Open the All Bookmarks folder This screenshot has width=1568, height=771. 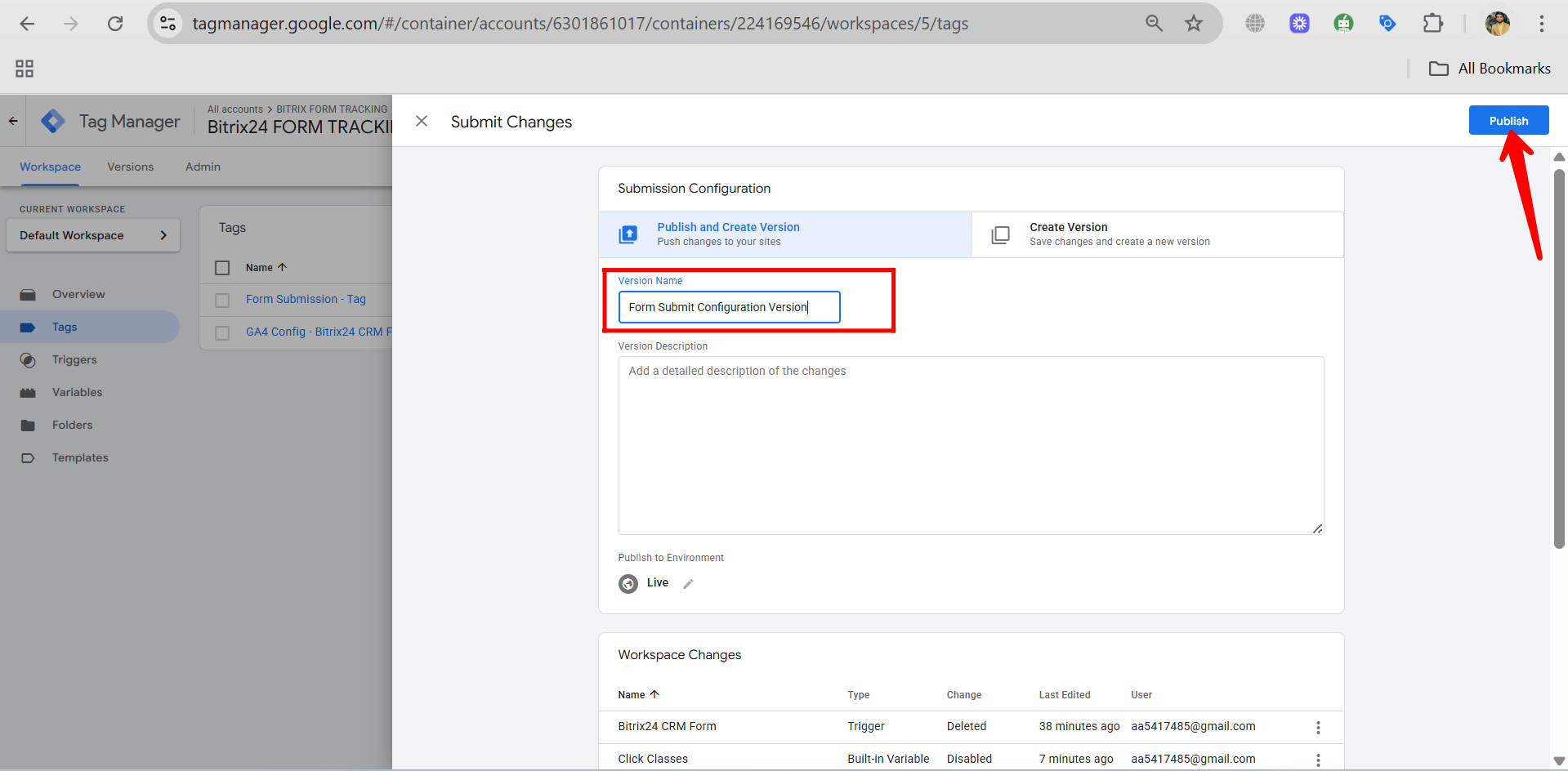(x=1490, y=69)
